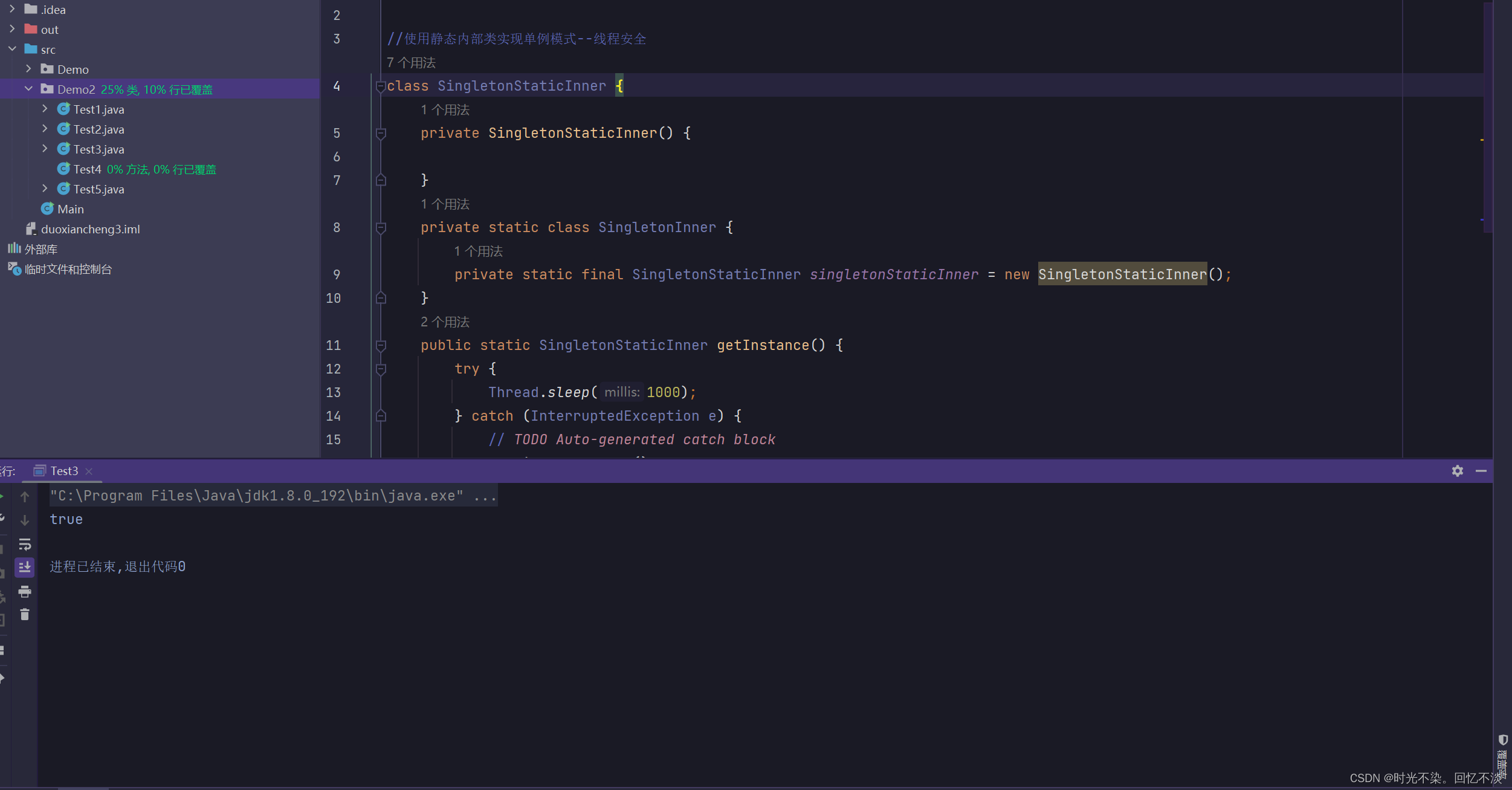Toggle scroll to end in console

pos(25,567)
